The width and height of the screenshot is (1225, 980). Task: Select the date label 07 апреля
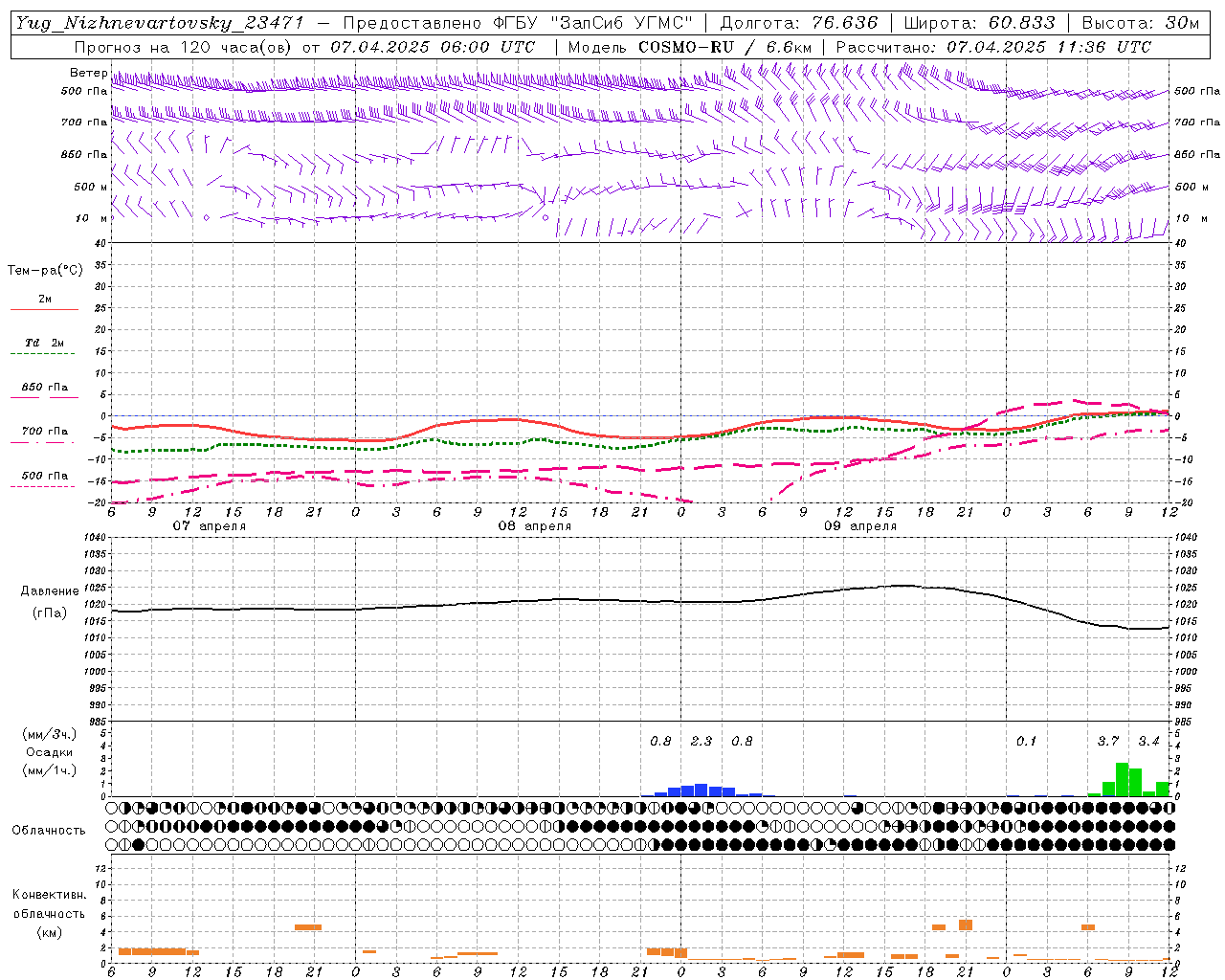coord(209,526)
